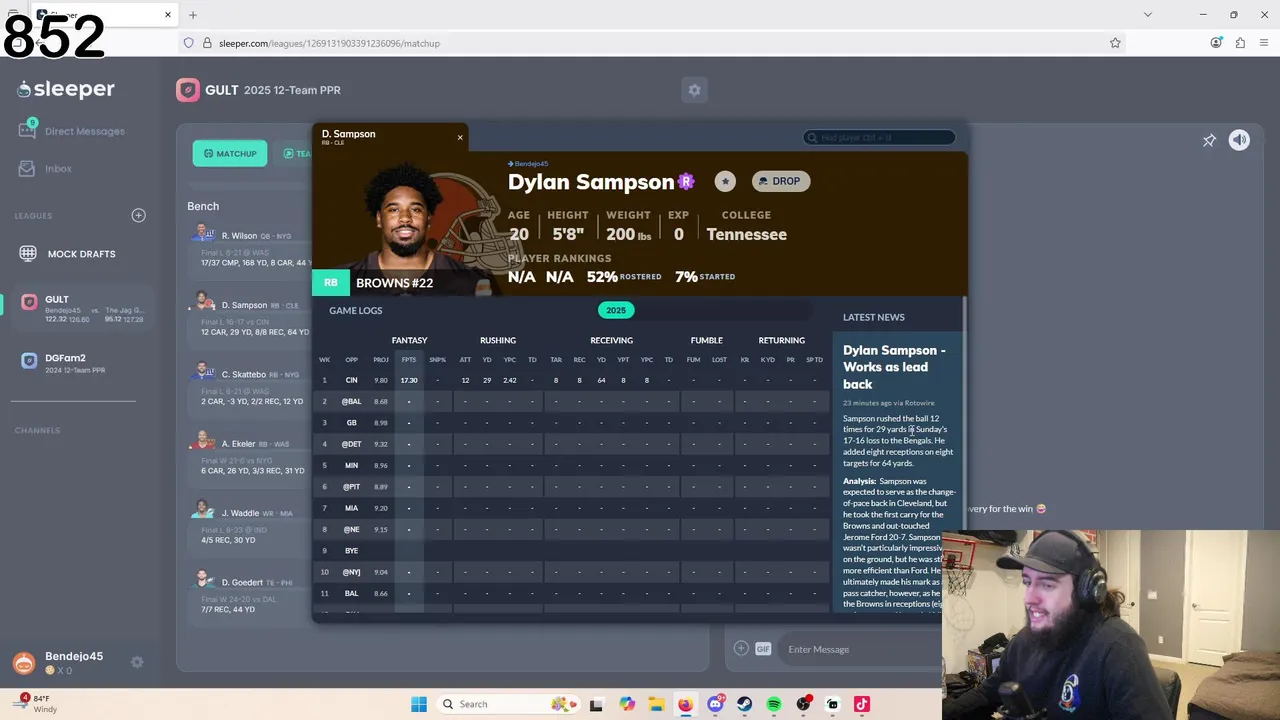Click bench player A. Ekeler

click(250, 456)
